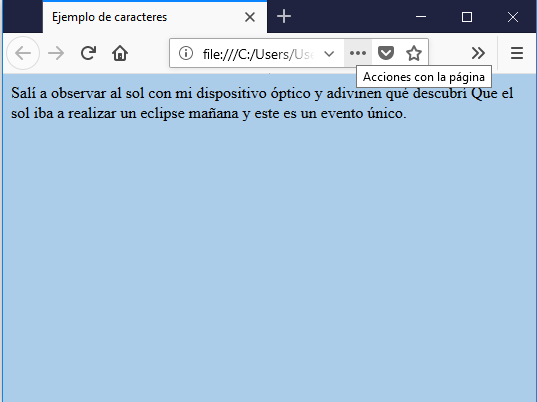Maximize the Firefox window
The image size is (537, 402).
point(467,17)
